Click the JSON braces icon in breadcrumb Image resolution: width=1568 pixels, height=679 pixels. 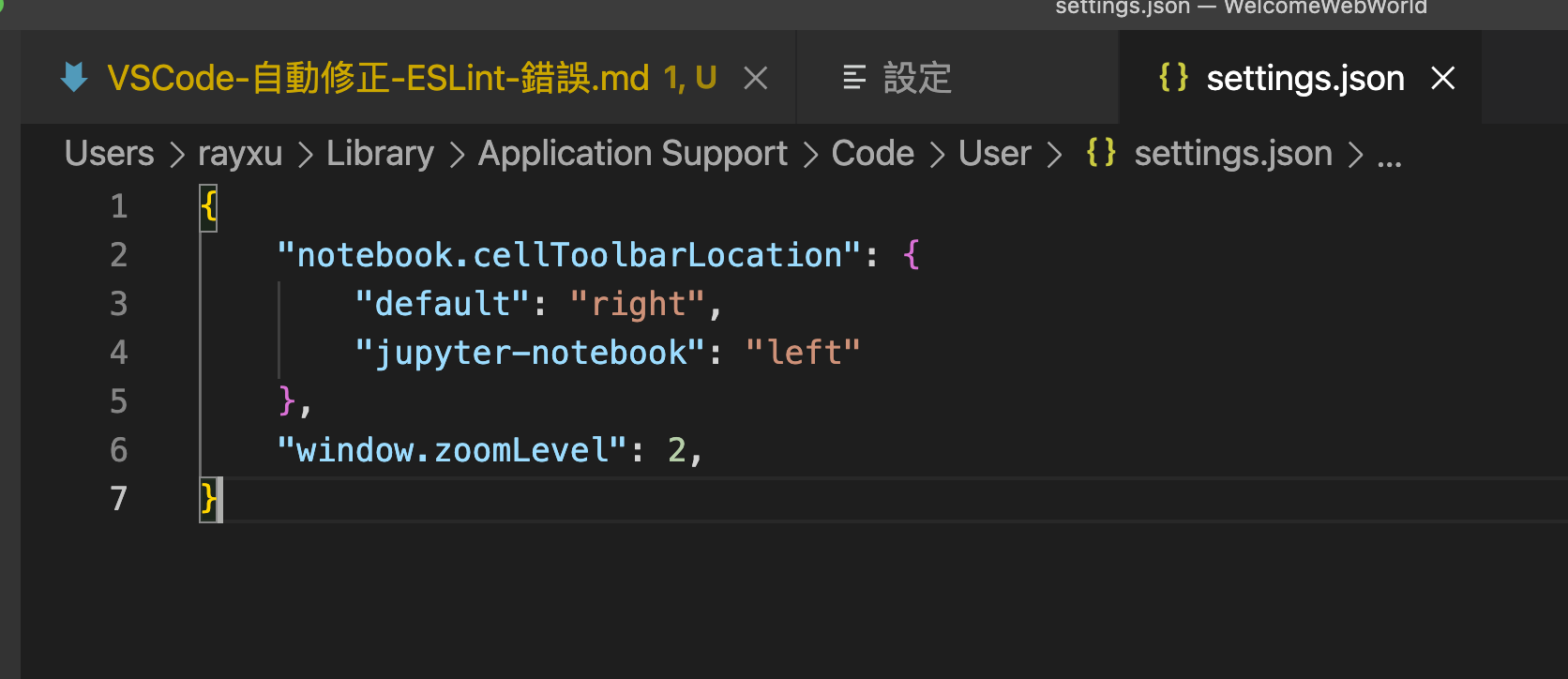coord(1101,153)
